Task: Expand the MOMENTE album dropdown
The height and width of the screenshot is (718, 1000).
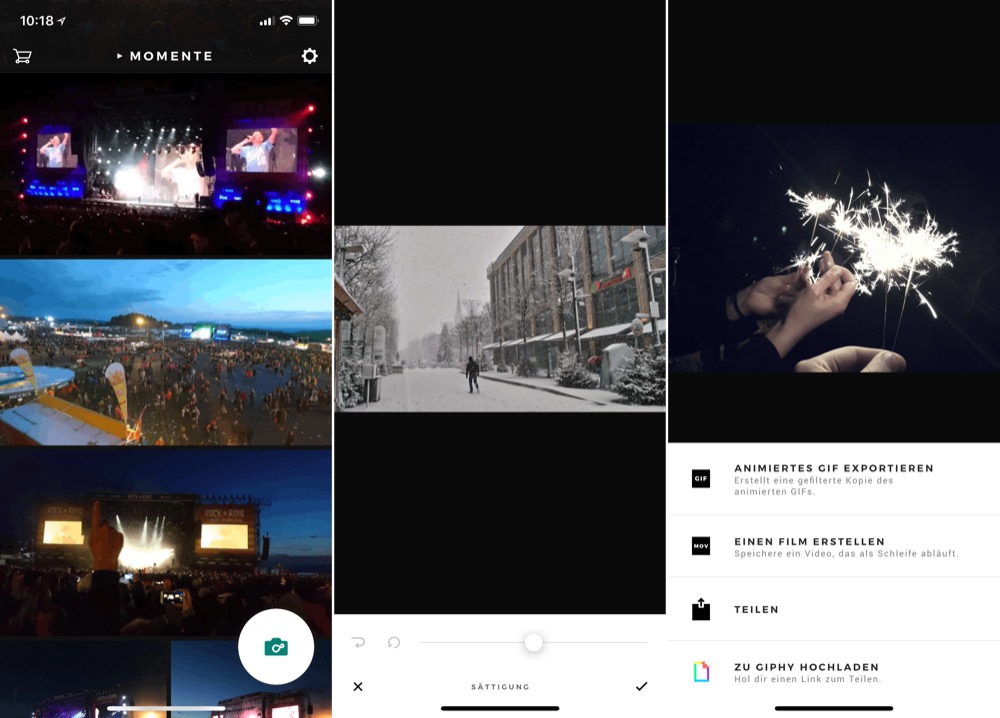Action: pos(165,56)
